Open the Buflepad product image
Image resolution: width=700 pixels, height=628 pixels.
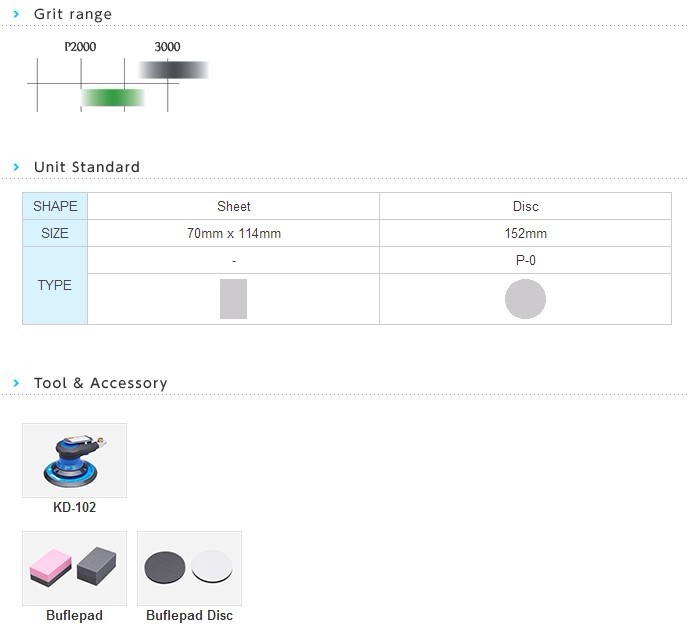point(74,567)
